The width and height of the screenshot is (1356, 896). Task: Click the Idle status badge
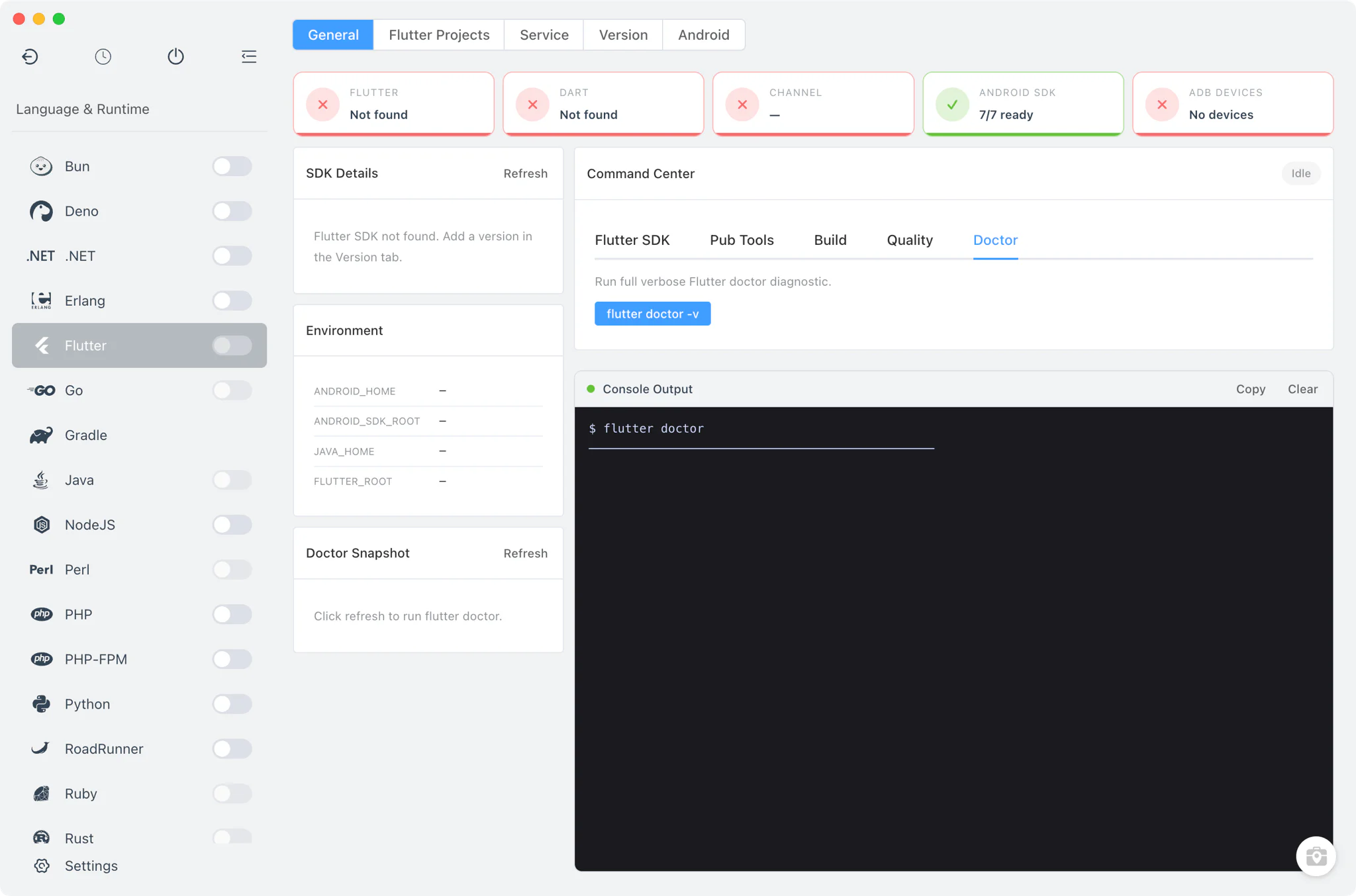coord(1300,173)
